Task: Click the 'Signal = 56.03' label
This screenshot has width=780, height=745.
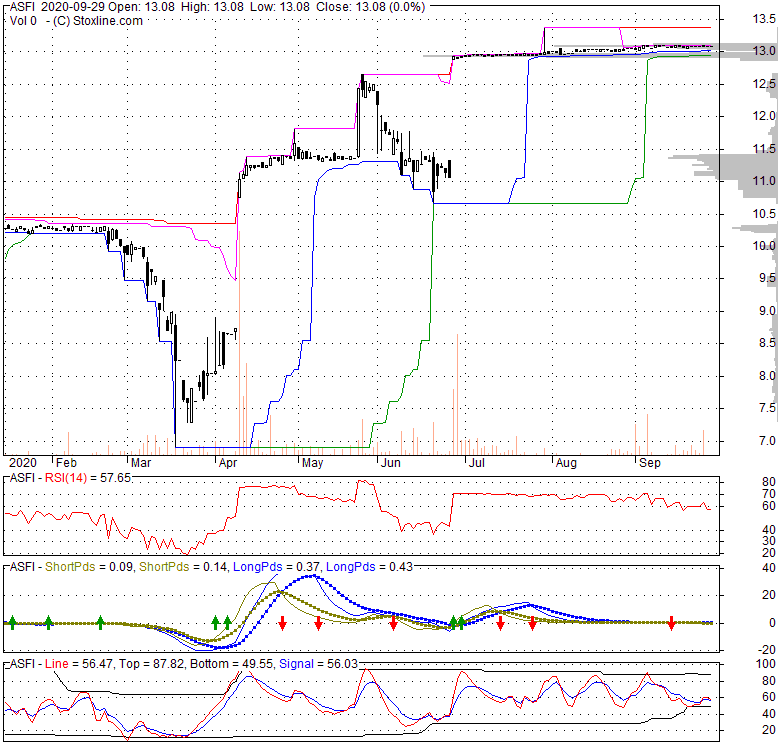Action: tap(318, 664)
